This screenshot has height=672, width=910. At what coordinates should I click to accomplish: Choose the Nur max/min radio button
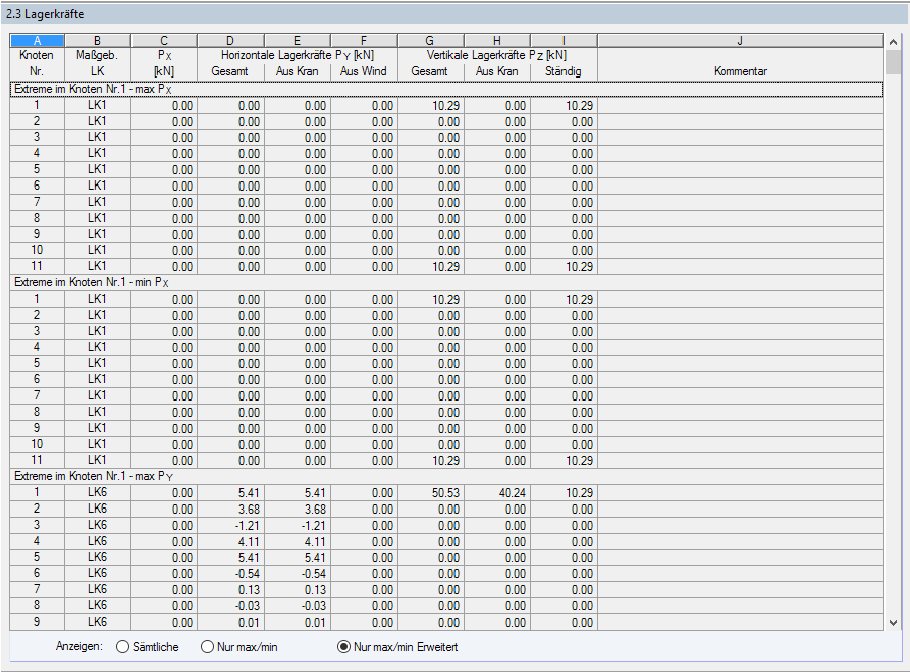tap(207, 646)
